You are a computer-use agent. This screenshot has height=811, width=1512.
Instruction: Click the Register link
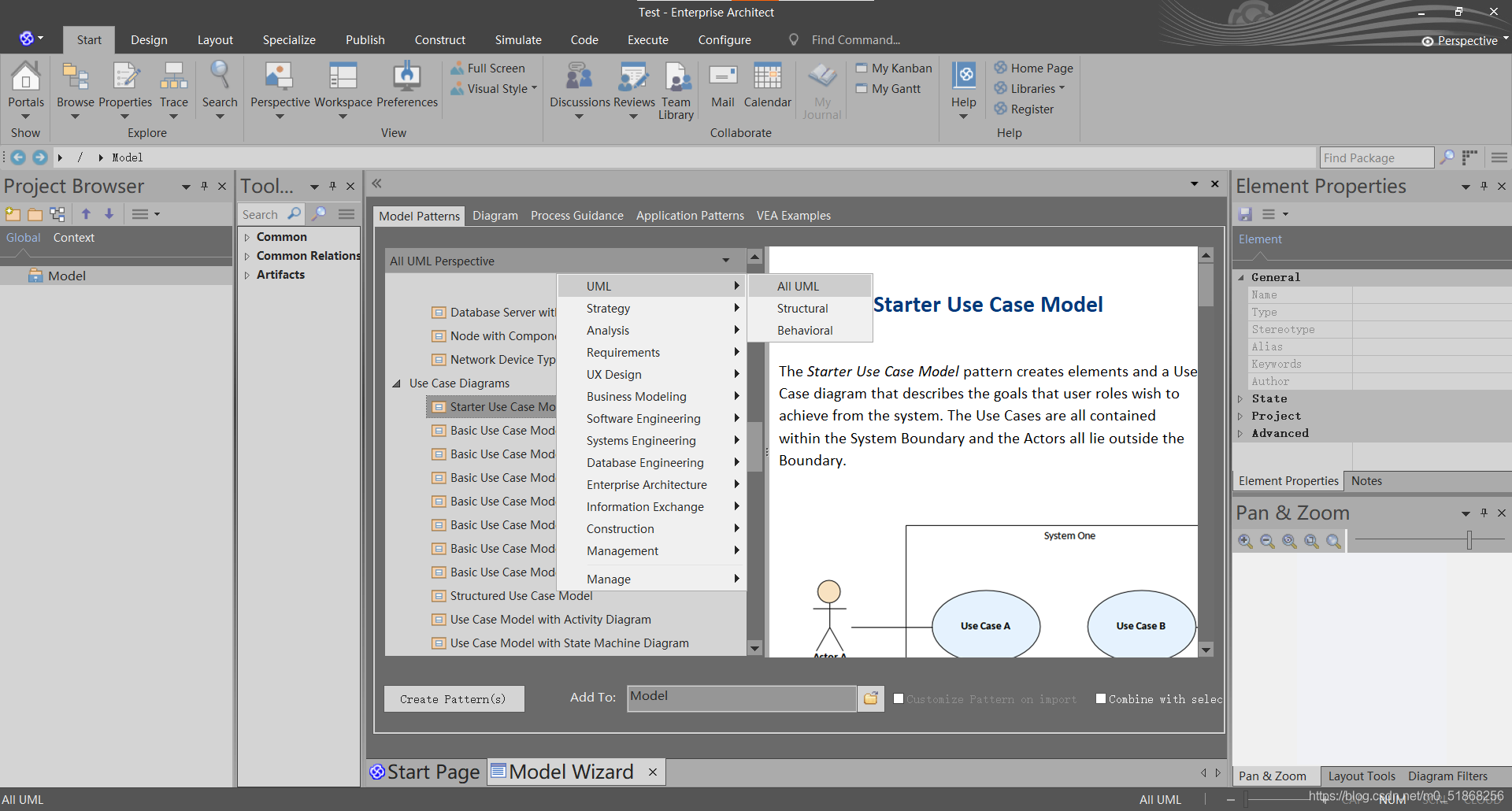pyautogui.click(x=1024, y=109)
